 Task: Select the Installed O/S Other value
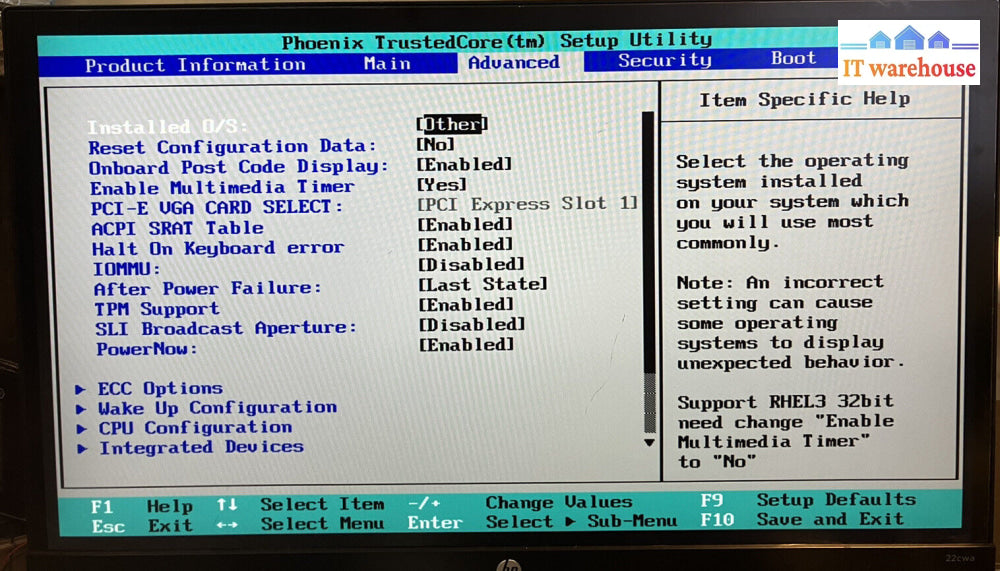pyautogui.click(x=452, y=124)
